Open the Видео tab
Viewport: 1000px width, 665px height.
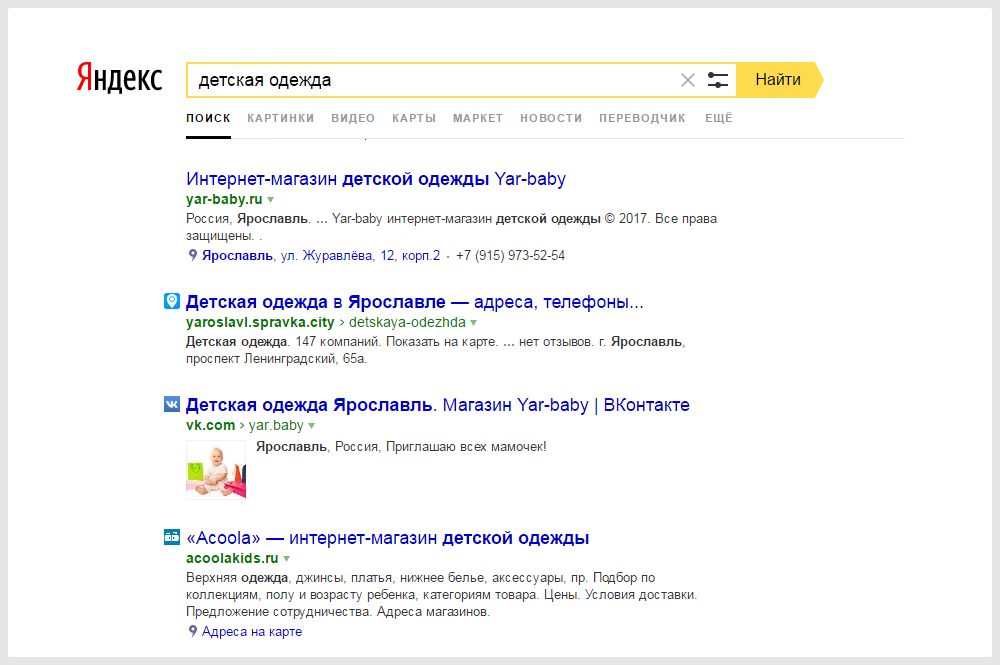[x=353, y=118]
